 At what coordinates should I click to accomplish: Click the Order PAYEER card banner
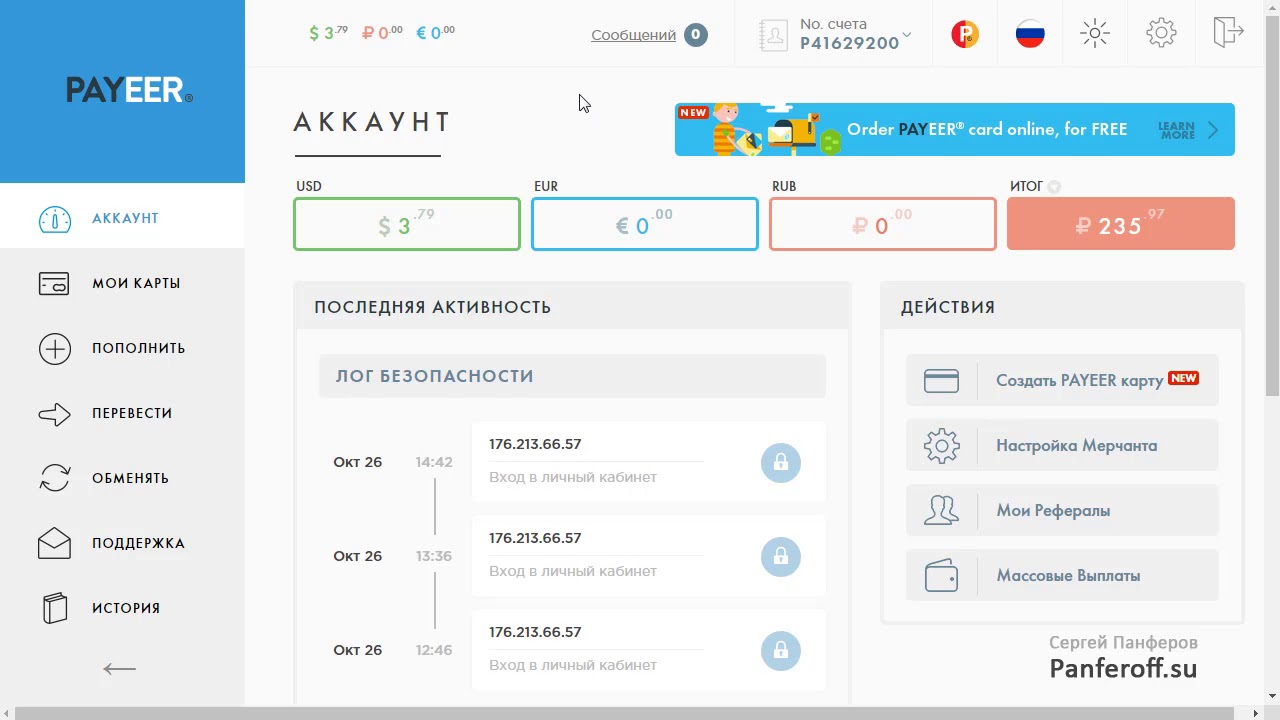point(955,130)
